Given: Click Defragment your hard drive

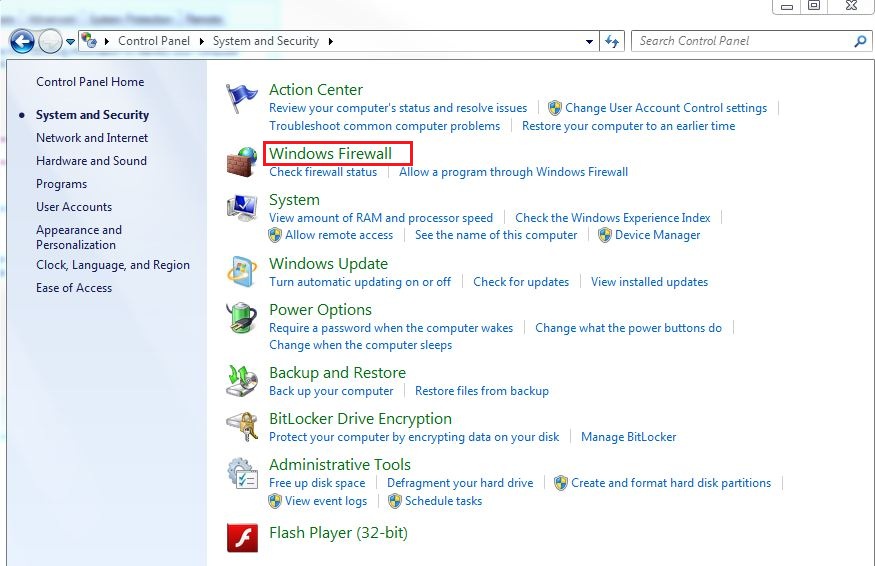Looking at the screenshot, I should click(460, 483).
